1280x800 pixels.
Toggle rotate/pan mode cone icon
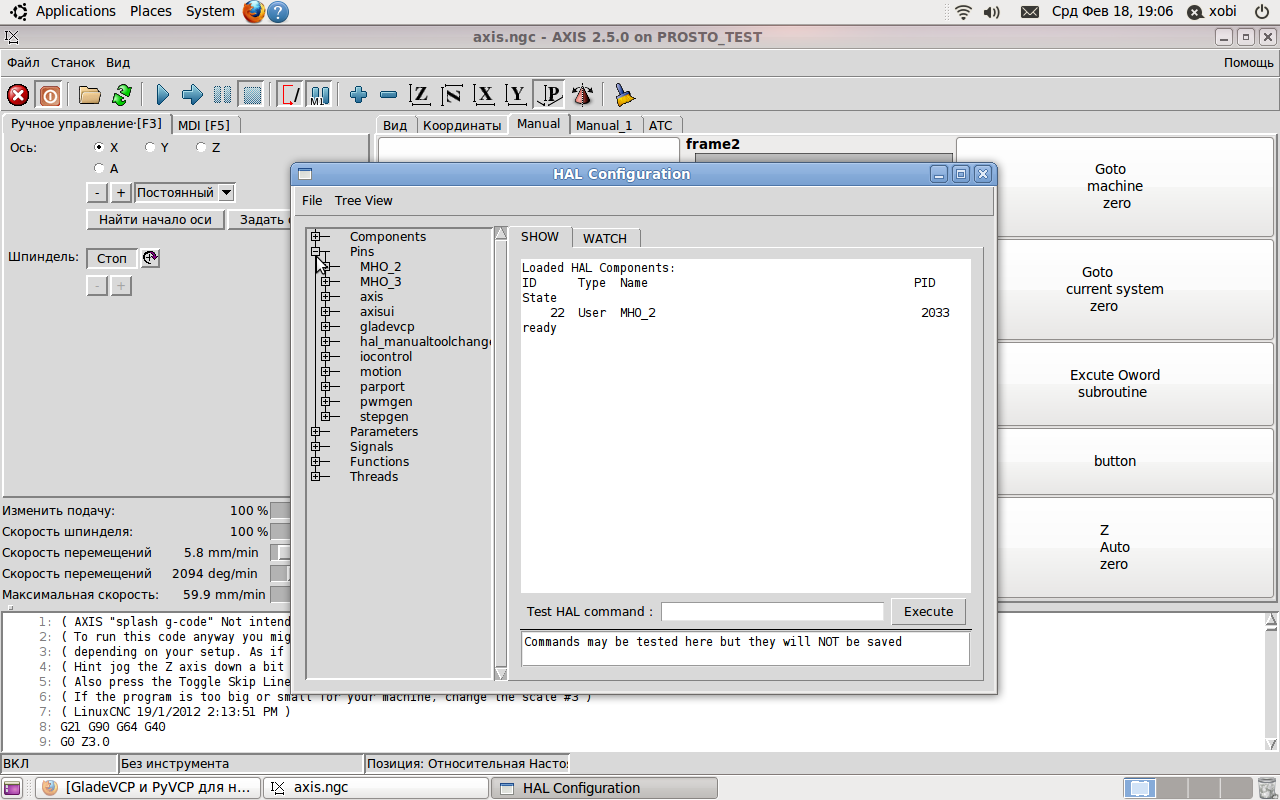pos(582,95)
